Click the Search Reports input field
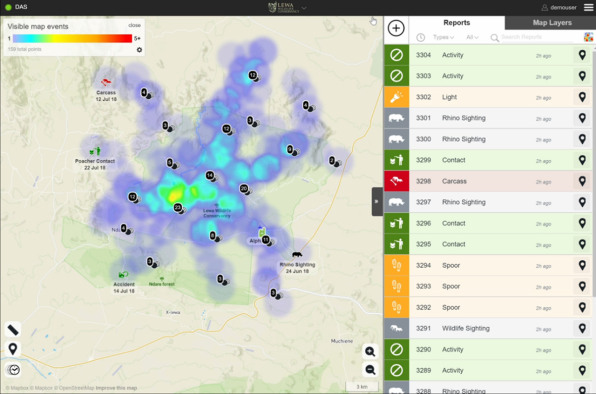Image resolution: width=596 pixels, height=394 pixels. (536, 37)
